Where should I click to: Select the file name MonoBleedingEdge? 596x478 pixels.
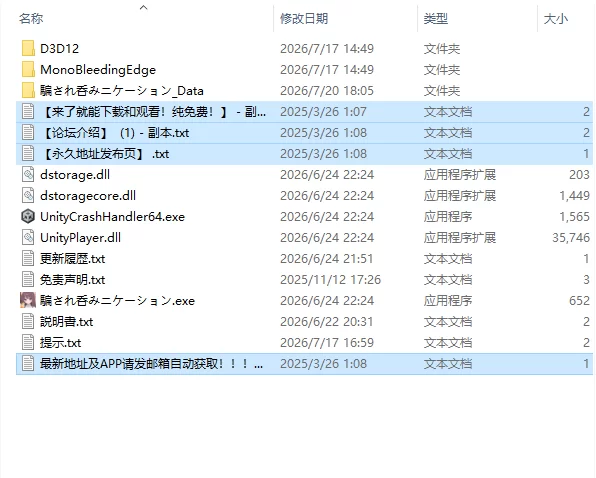tap(98, 70)
